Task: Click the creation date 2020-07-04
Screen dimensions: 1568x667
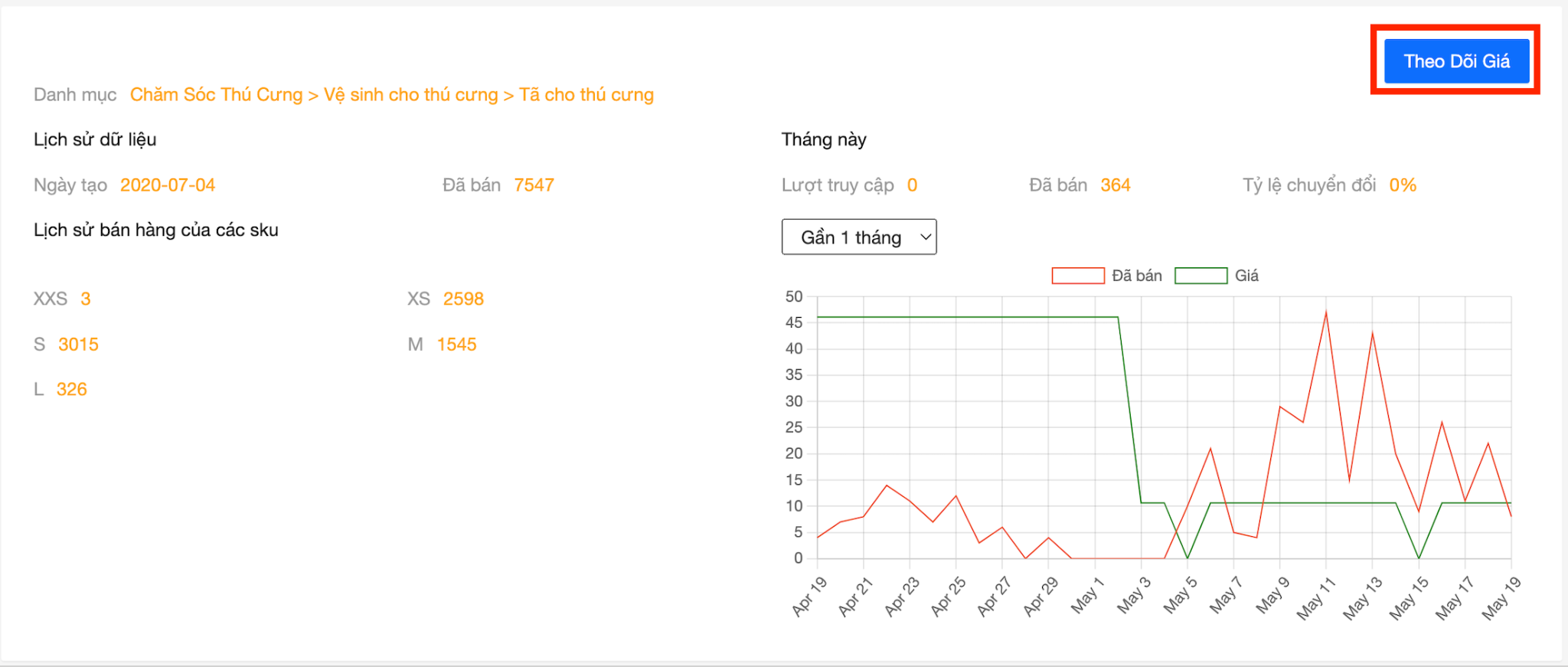Action: pyautogui.click(x=168, y=185)
